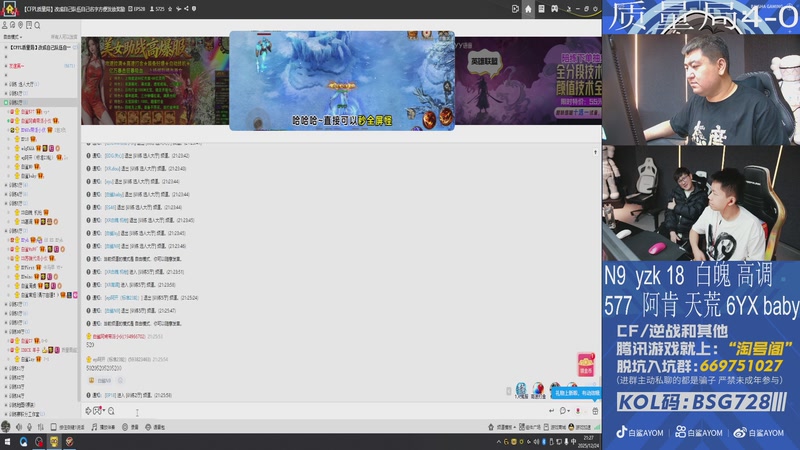Open the mini-game controller icon beside the chat input
The width and height of the screenshot is (800, 450).
(x=98, y=411)
